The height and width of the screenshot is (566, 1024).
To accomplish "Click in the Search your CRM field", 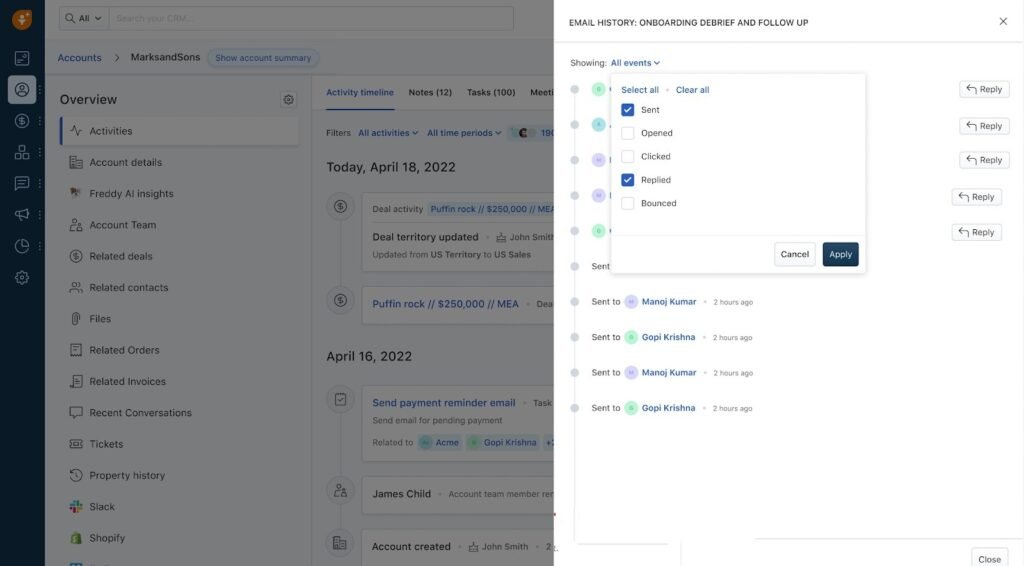I will point(310,18).
